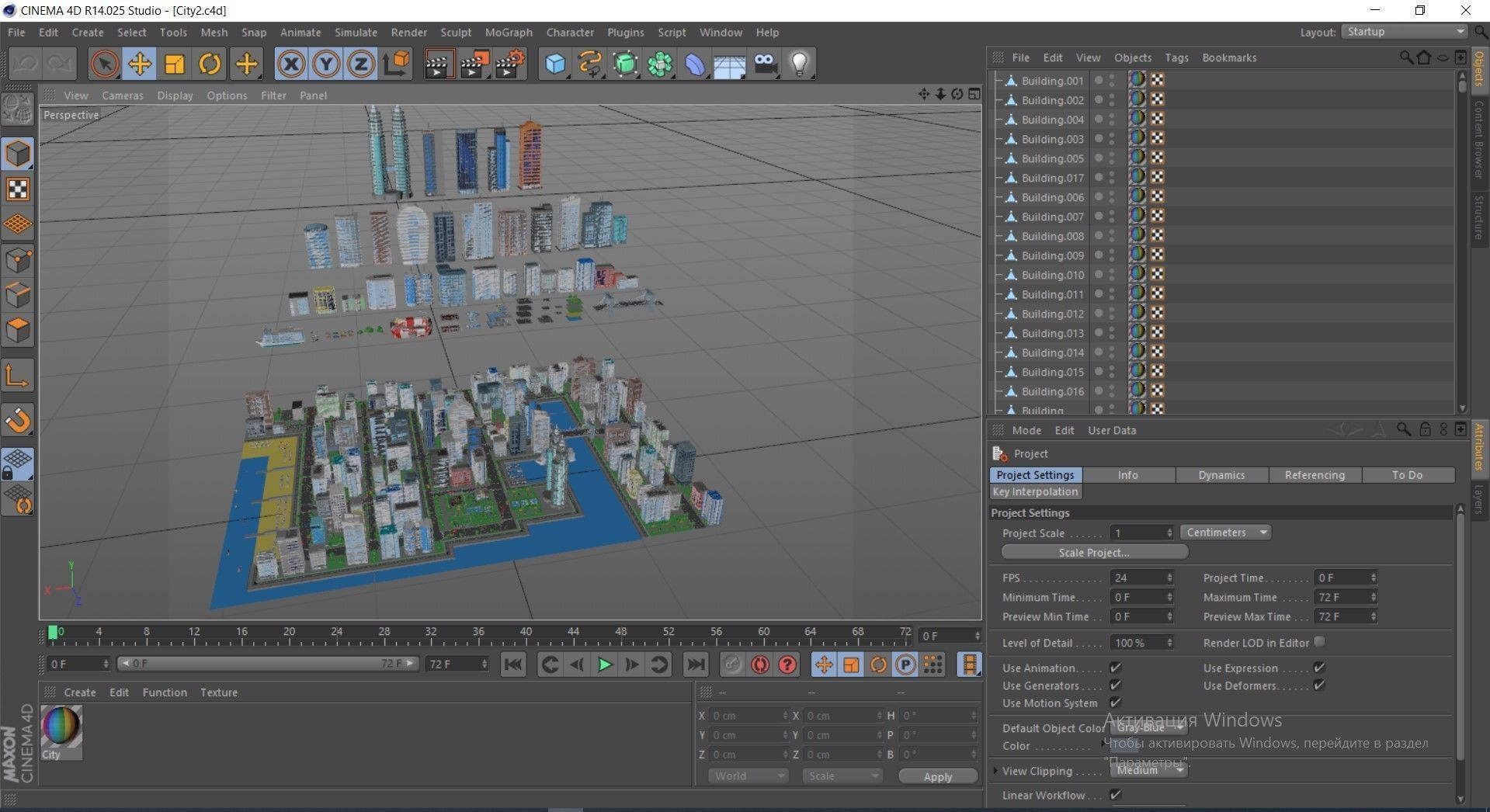Image resolution: width=1490 pixels, height=812 pixels.
Task: Play the animation forward
Action: [x=604, y=665]
